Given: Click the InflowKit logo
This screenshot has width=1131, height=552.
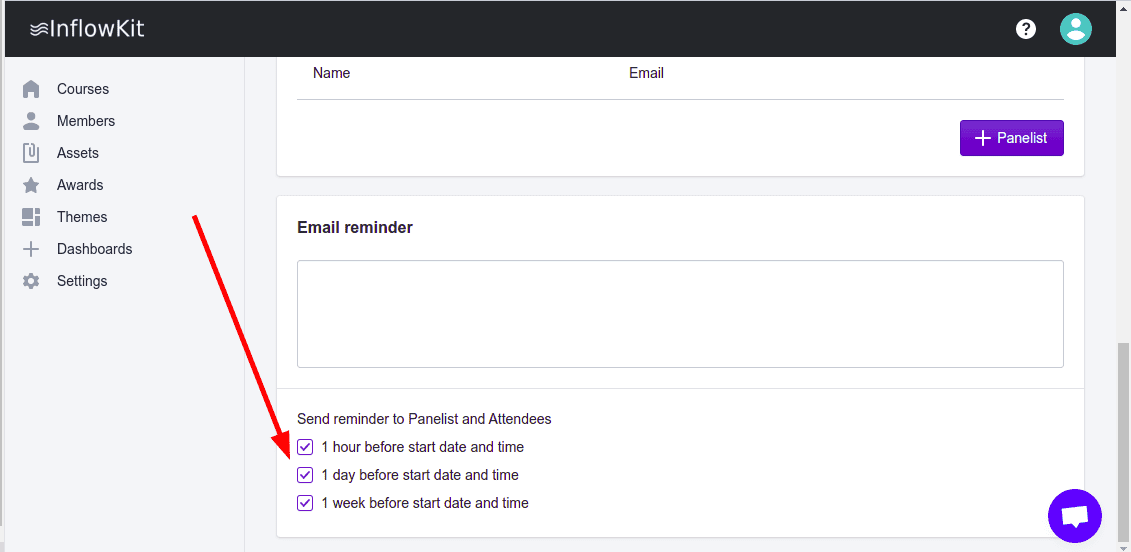Looking at the screenshot, I should [87, 29].
